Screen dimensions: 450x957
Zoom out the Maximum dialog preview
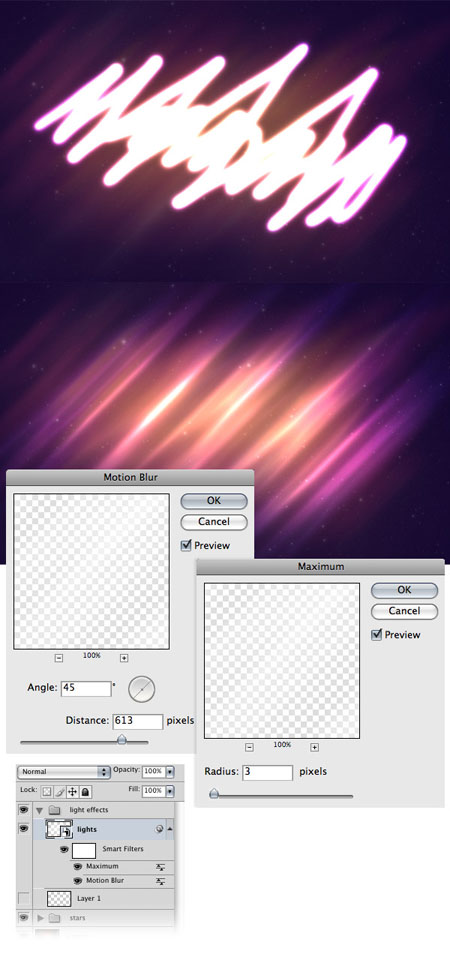pos(249,747)
